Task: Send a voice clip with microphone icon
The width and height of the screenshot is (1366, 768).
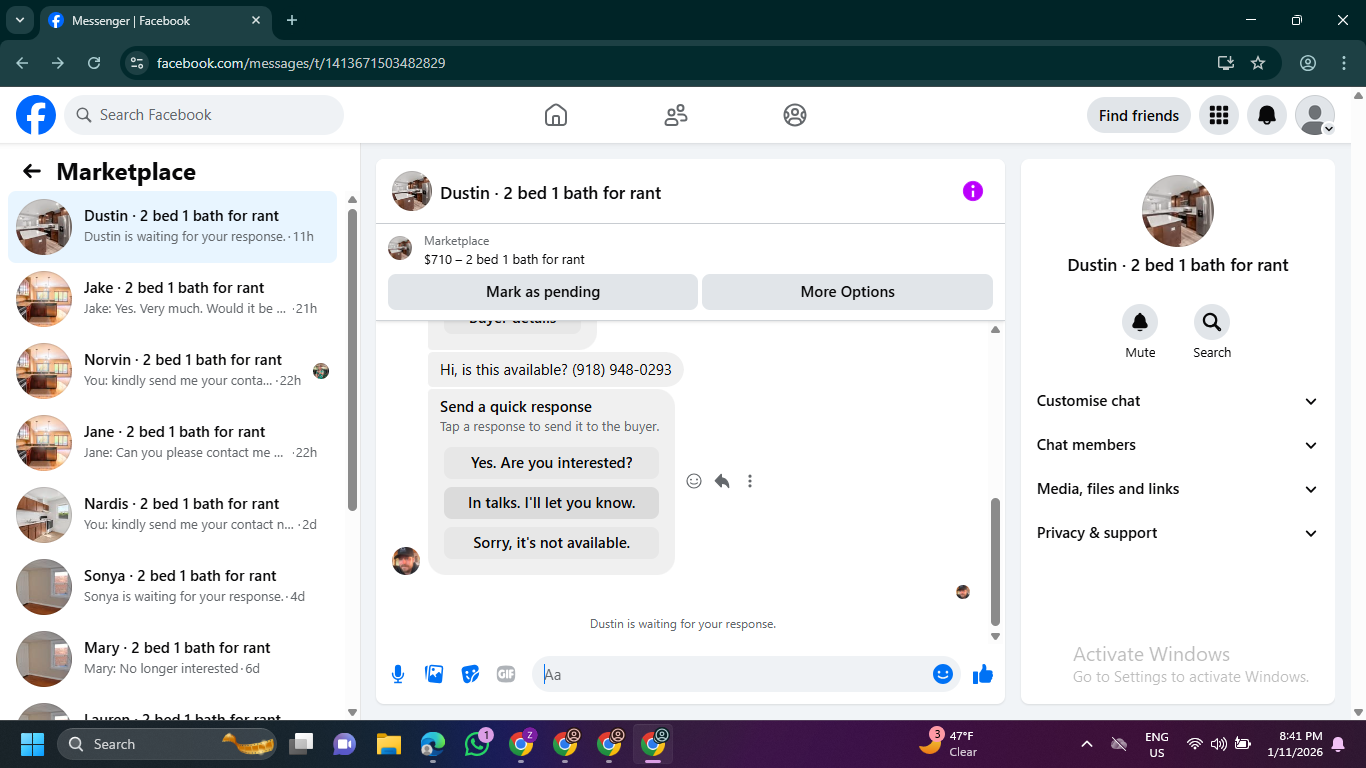Action: (x=398, y=674)
